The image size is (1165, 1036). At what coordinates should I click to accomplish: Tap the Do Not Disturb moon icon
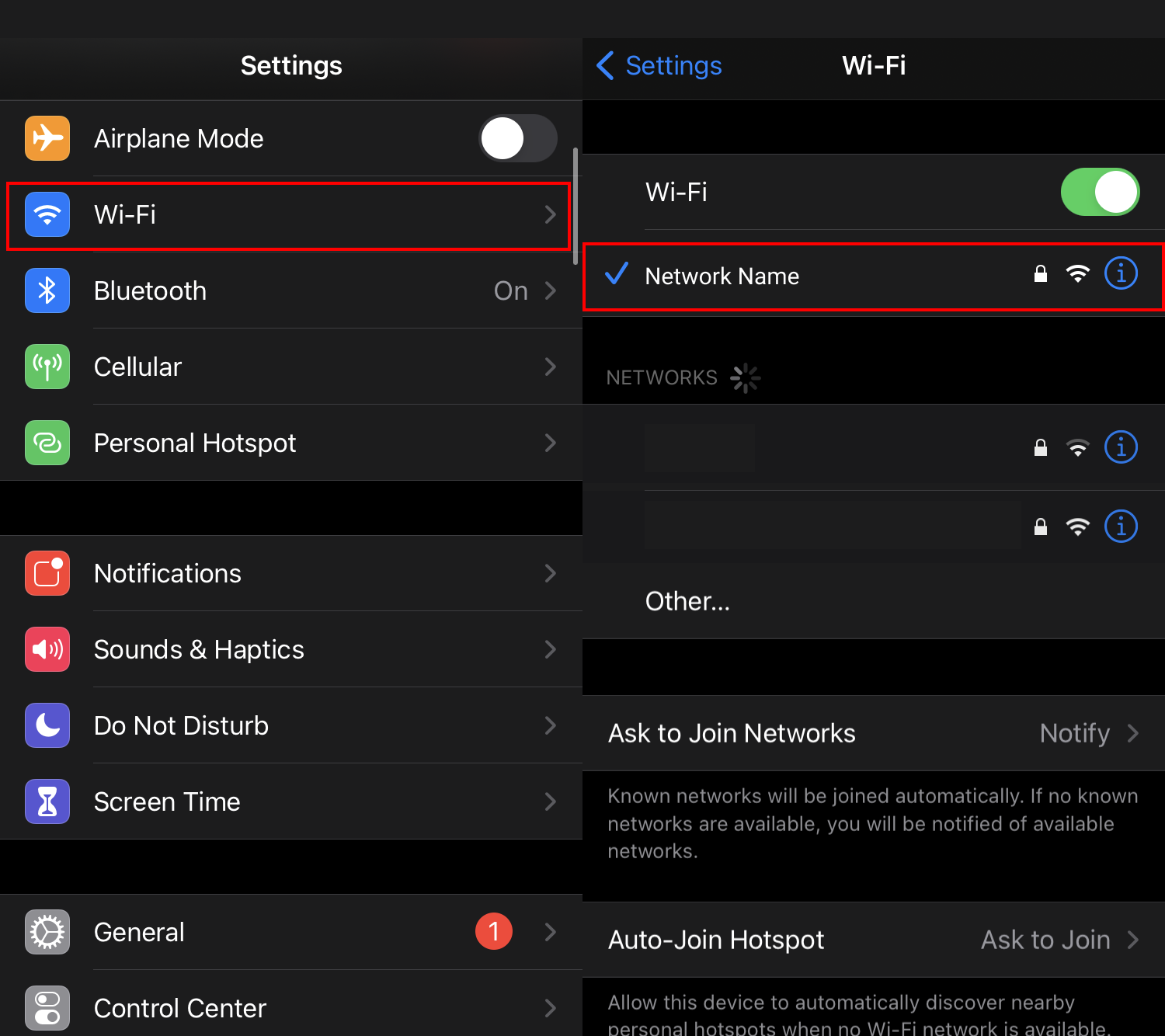pyautogui.click(x=47, y=725)
